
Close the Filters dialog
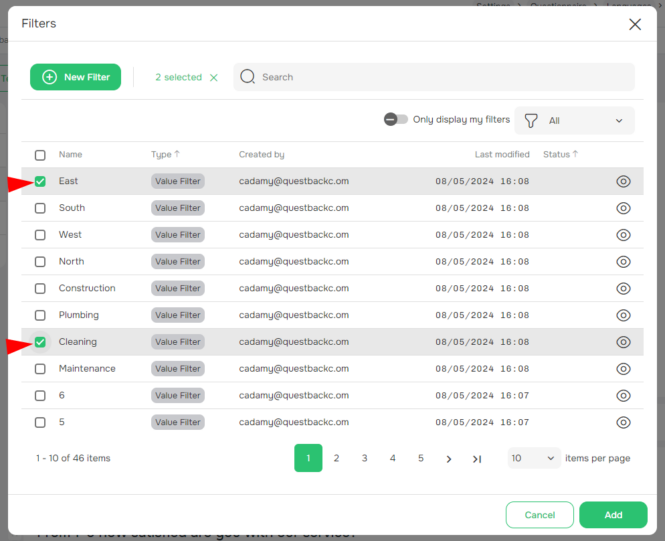coord(635,24)
